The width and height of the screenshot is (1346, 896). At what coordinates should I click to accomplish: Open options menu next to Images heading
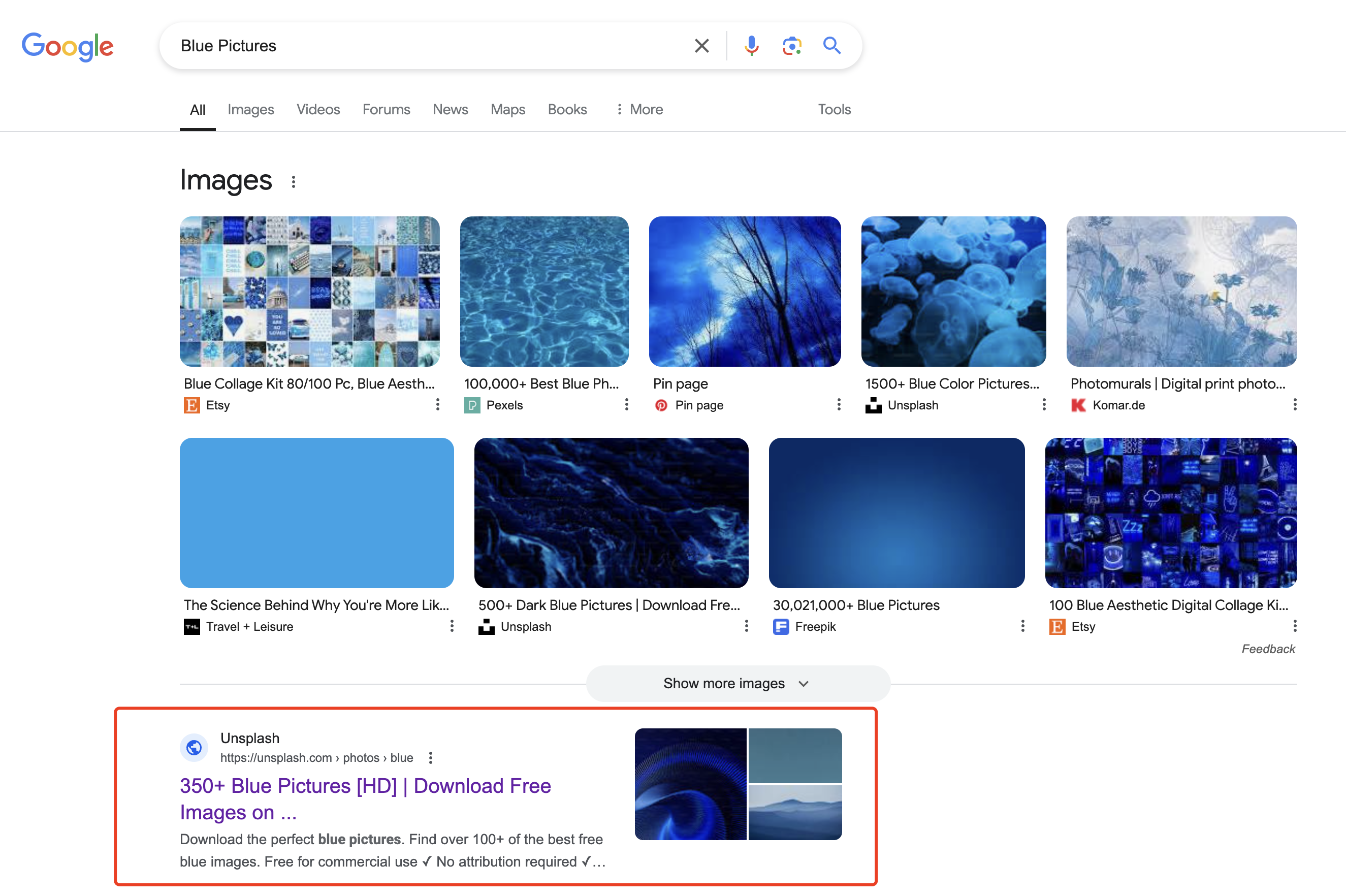pyautogui.click(x=293, y=182)
